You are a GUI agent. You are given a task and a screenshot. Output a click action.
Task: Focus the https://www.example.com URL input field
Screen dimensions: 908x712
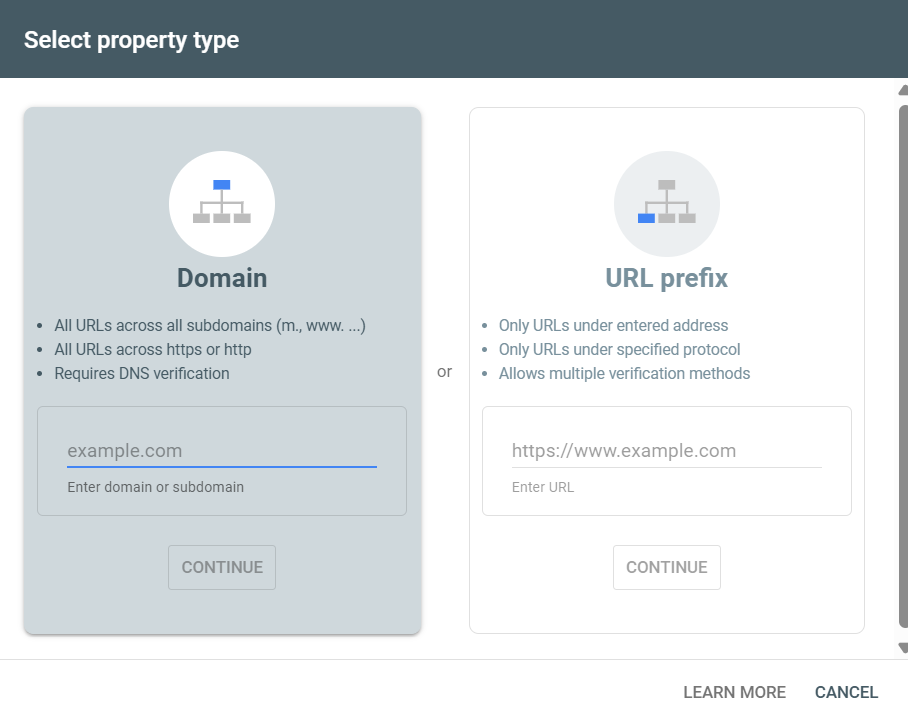(666, 451)
